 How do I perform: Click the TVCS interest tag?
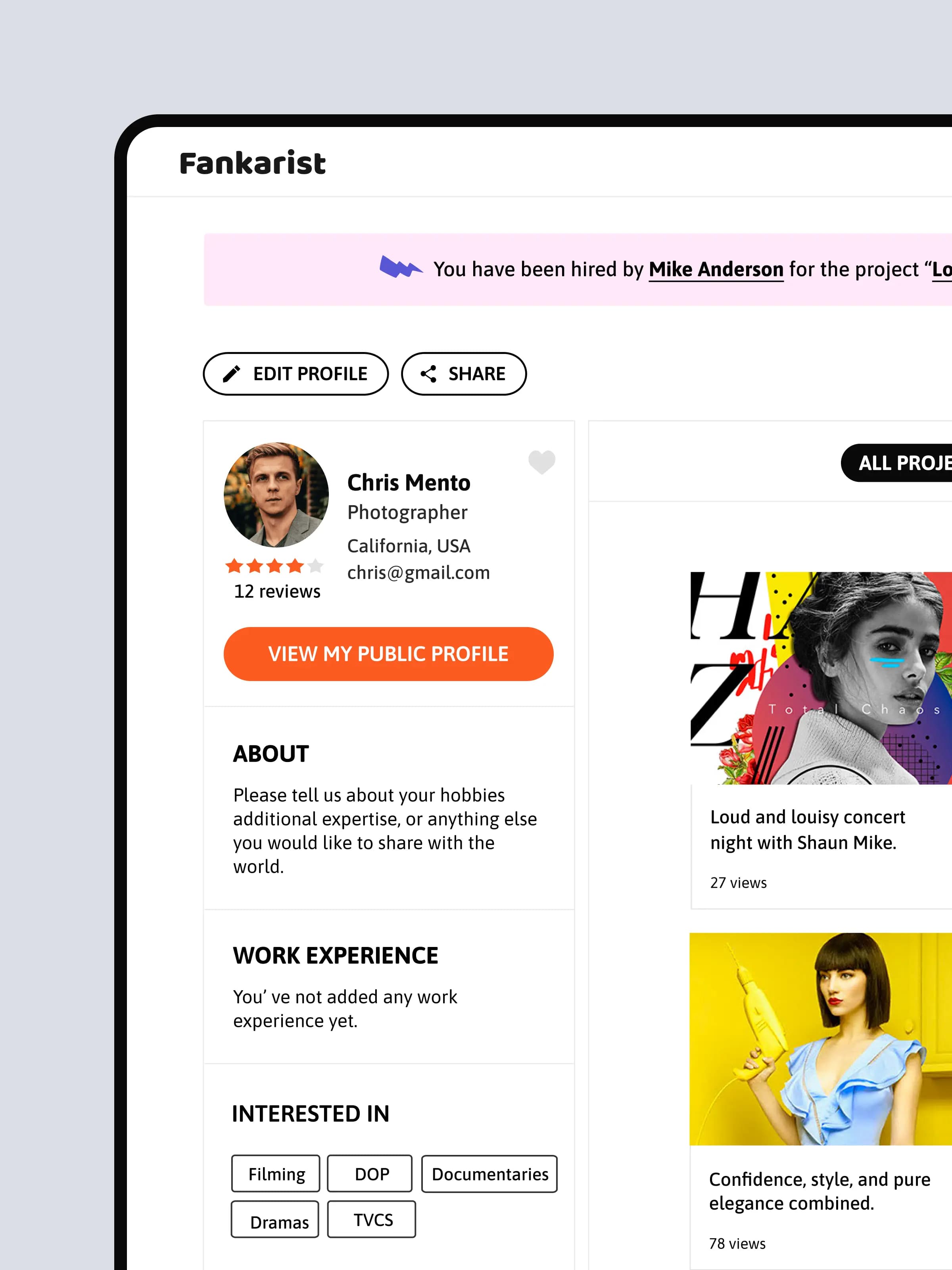coord(372,1220)
